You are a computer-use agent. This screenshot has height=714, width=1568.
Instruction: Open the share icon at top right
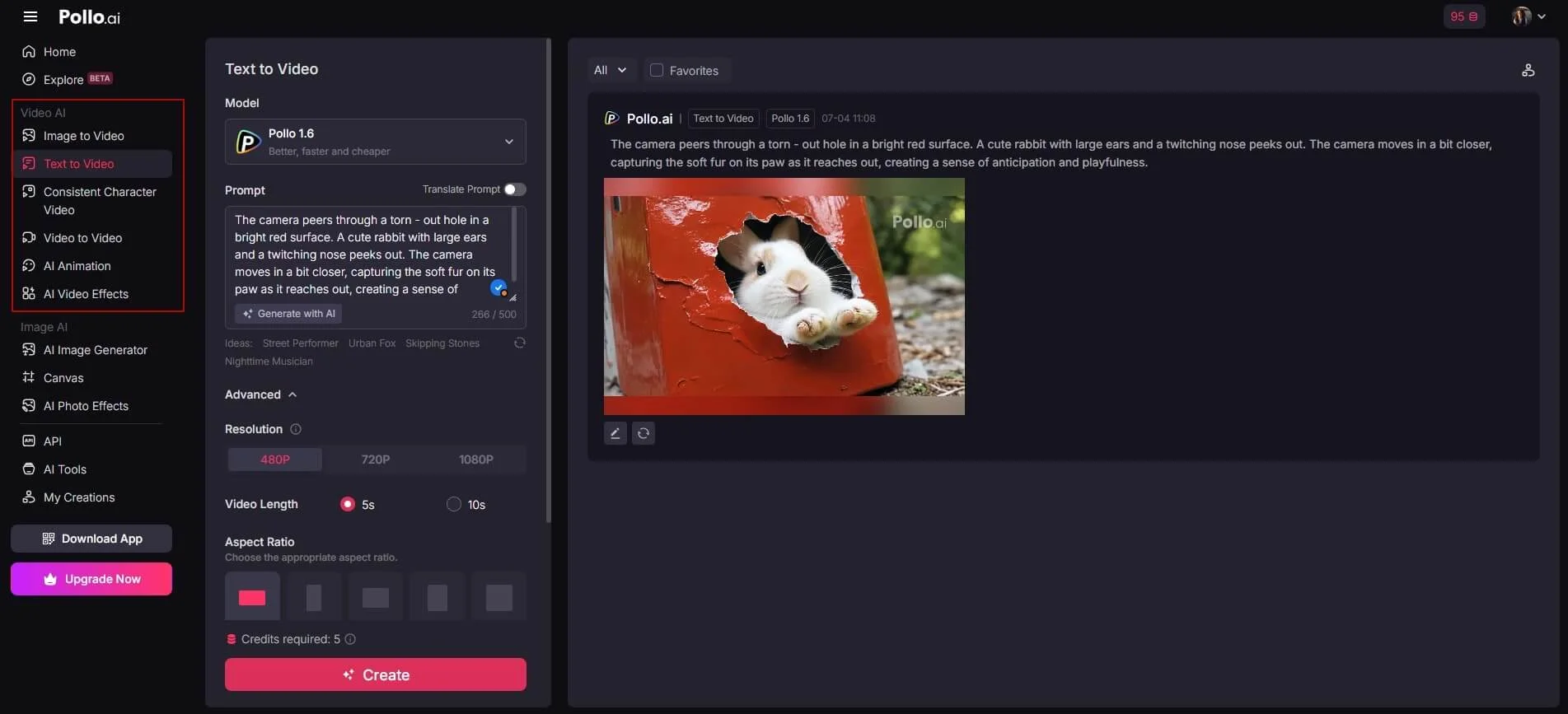(1528, 71)
